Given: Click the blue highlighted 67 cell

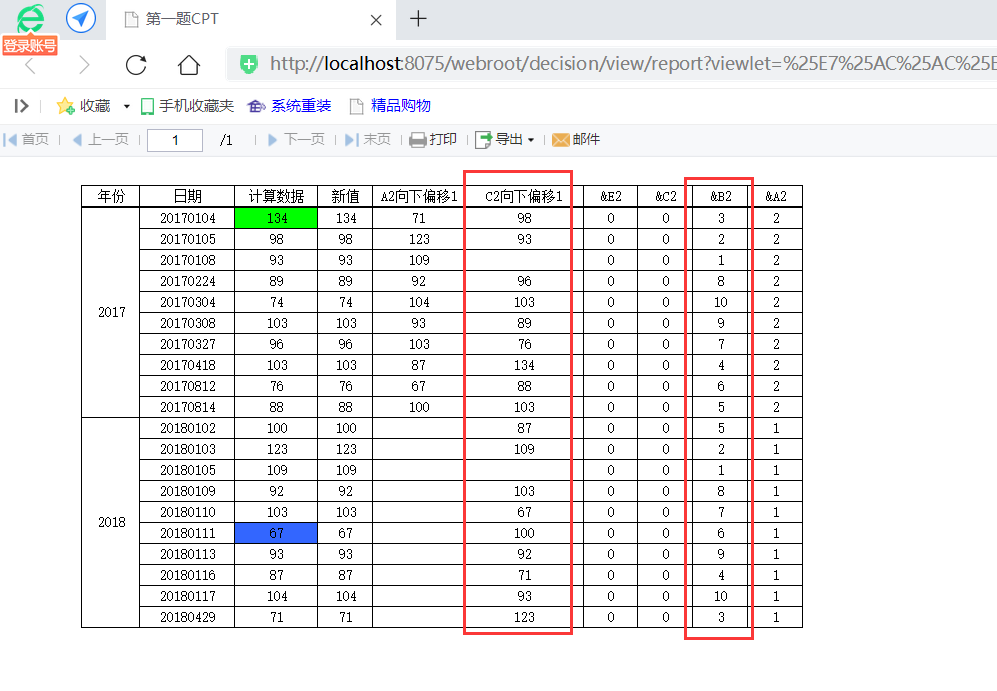Looking at the screenshot, I should (x=276, y=533).
